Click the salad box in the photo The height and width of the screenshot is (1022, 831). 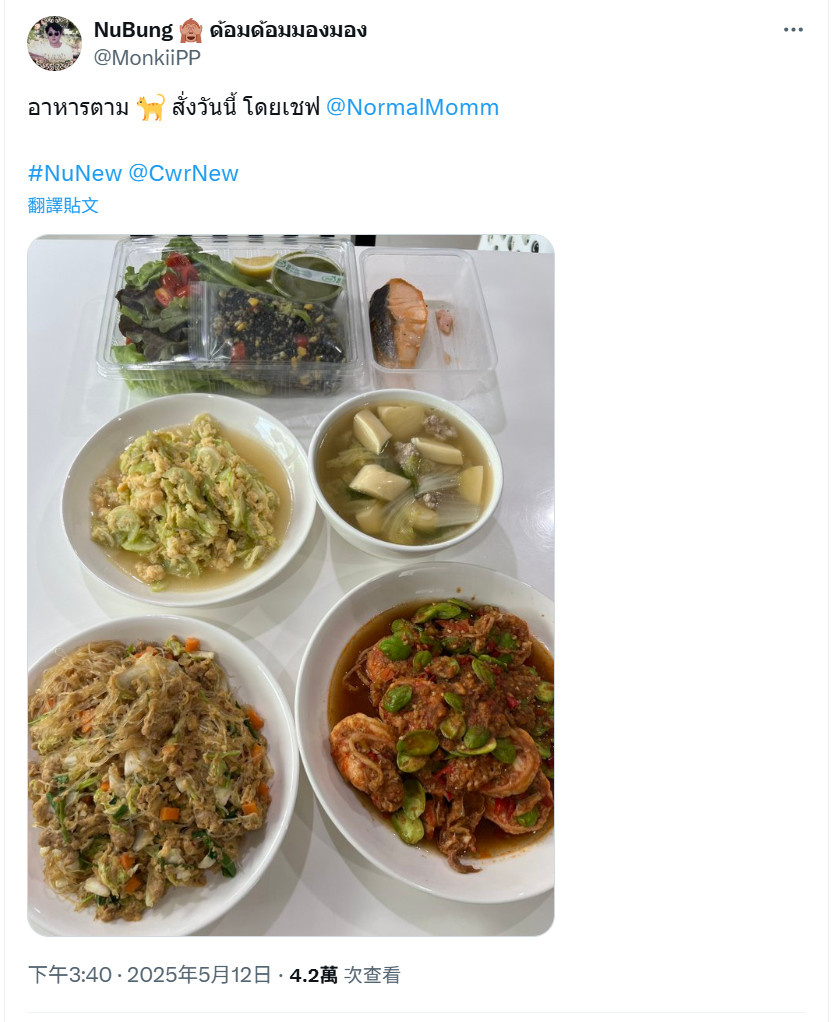coord(231,315)
